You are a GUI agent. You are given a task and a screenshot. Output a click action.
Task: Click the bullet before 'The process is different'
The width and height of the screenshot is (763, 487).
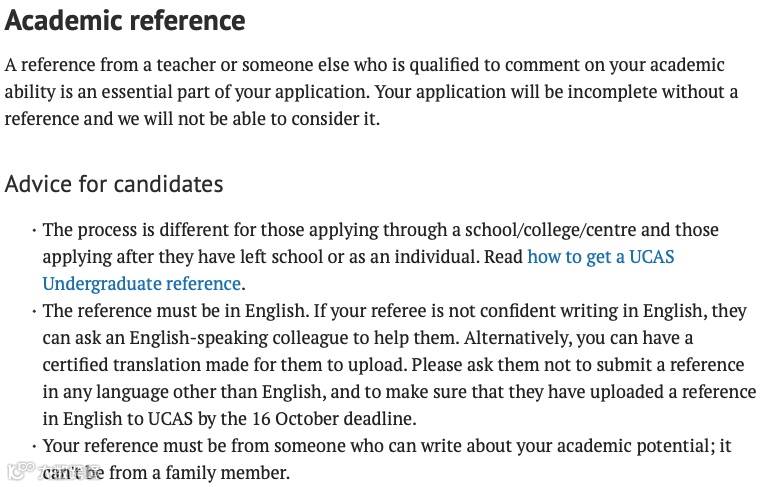pyautogui.click(x=34, y=230)
